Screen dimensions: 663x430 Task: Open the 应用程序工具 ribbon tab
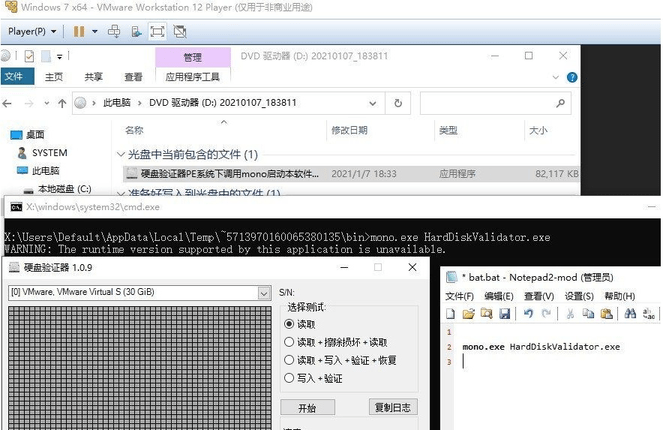click(192, 77)
